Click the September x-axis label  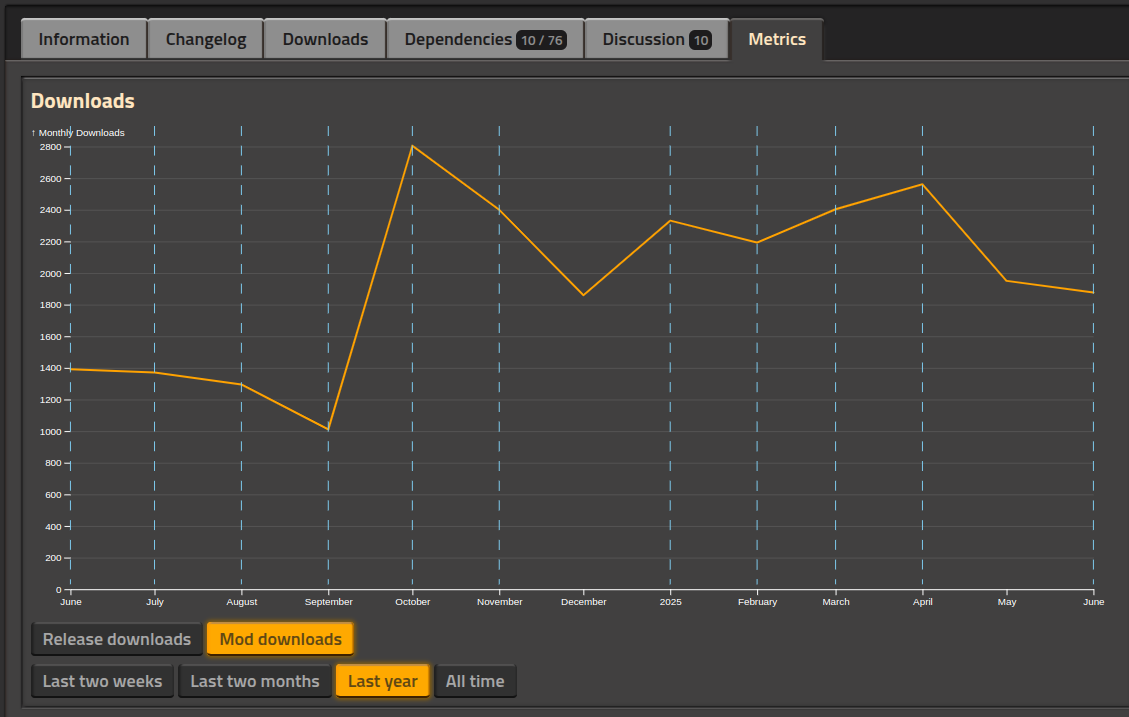[x=328, y=602]
